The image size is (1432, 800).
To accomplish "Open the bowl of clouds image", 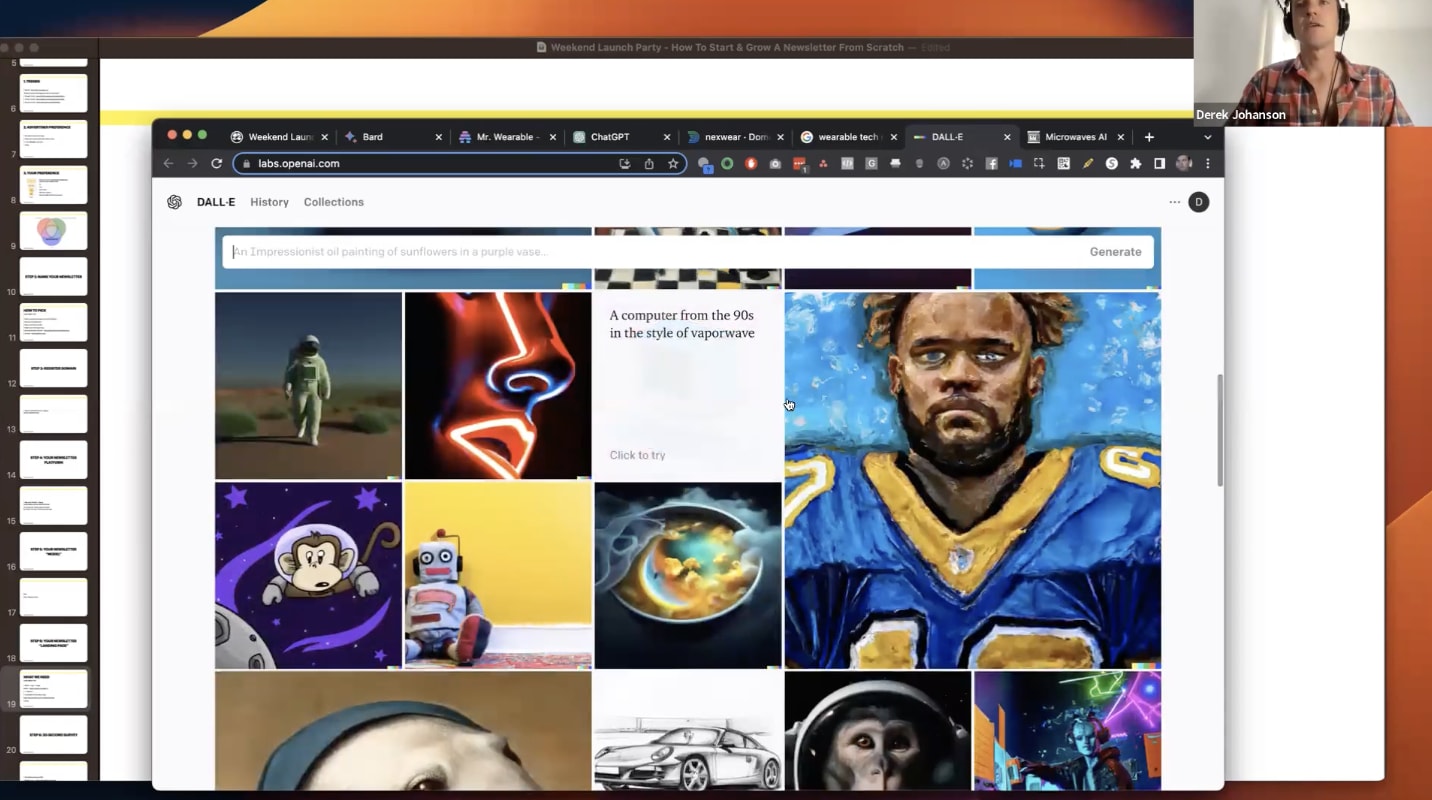I will pos(688,576).
